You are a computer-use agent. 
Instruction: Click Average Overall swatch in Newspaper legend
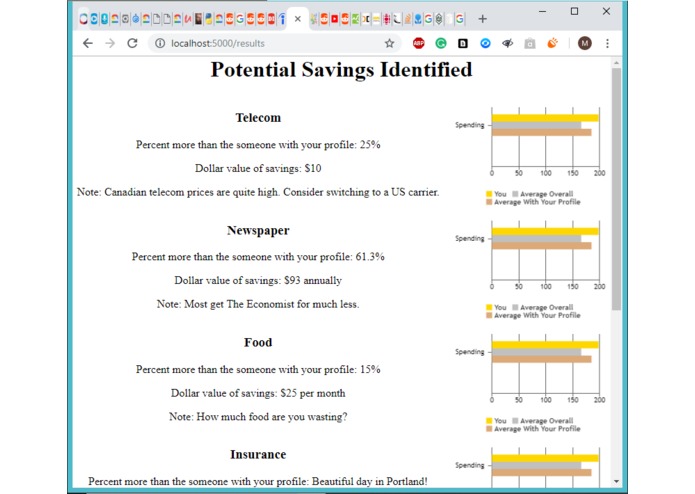pyautogui.click(x=515, y=307)
